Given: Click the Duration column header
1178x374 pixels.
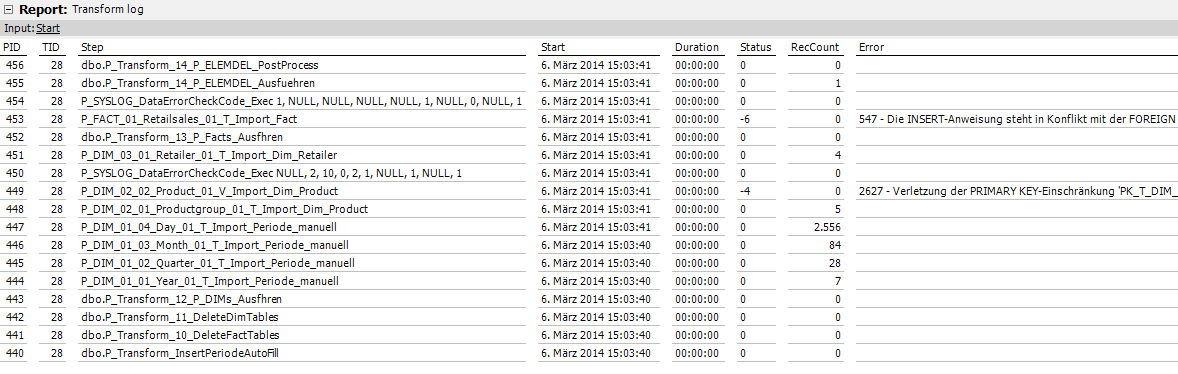Looking at the screenshot, I should pyautogui.click(x=696, y=47).
